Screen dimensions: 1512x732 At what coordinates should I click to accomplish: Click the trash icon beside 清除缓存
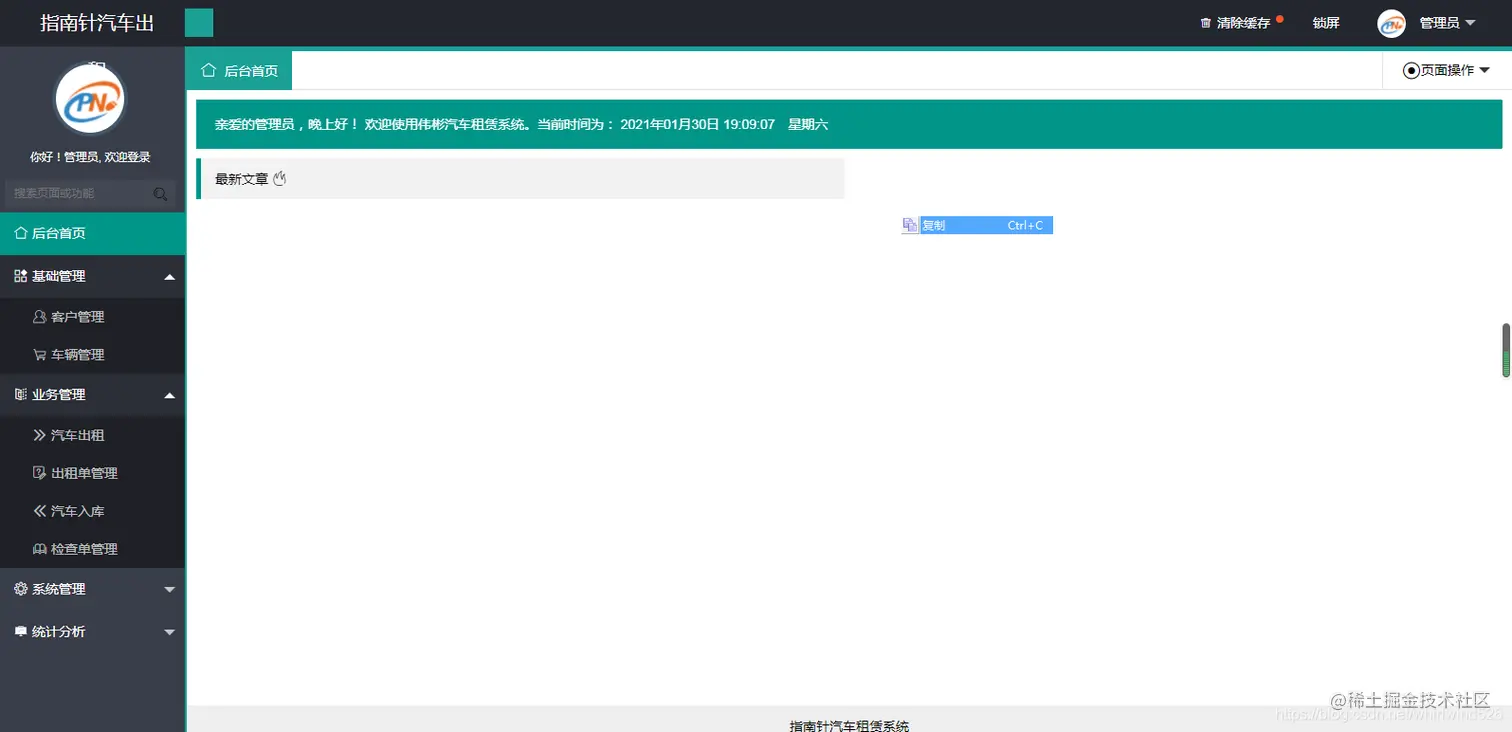(x=1205, y=23)
